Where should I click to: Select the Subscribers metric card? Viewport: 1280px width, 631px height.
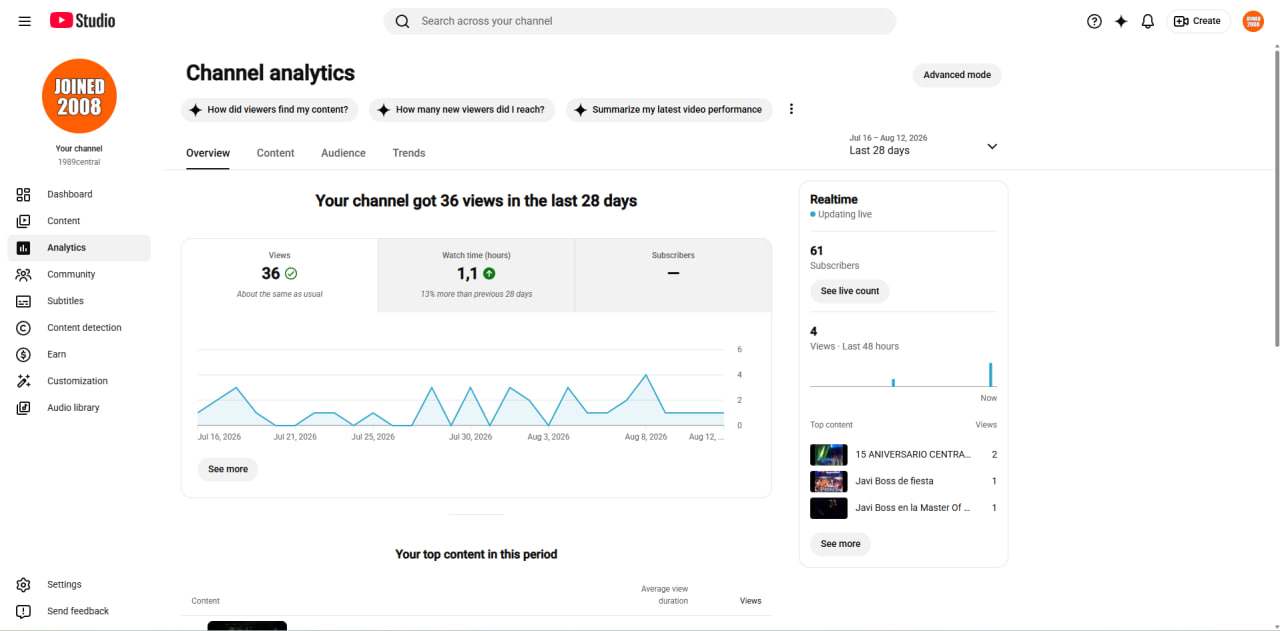pos(673,275)
